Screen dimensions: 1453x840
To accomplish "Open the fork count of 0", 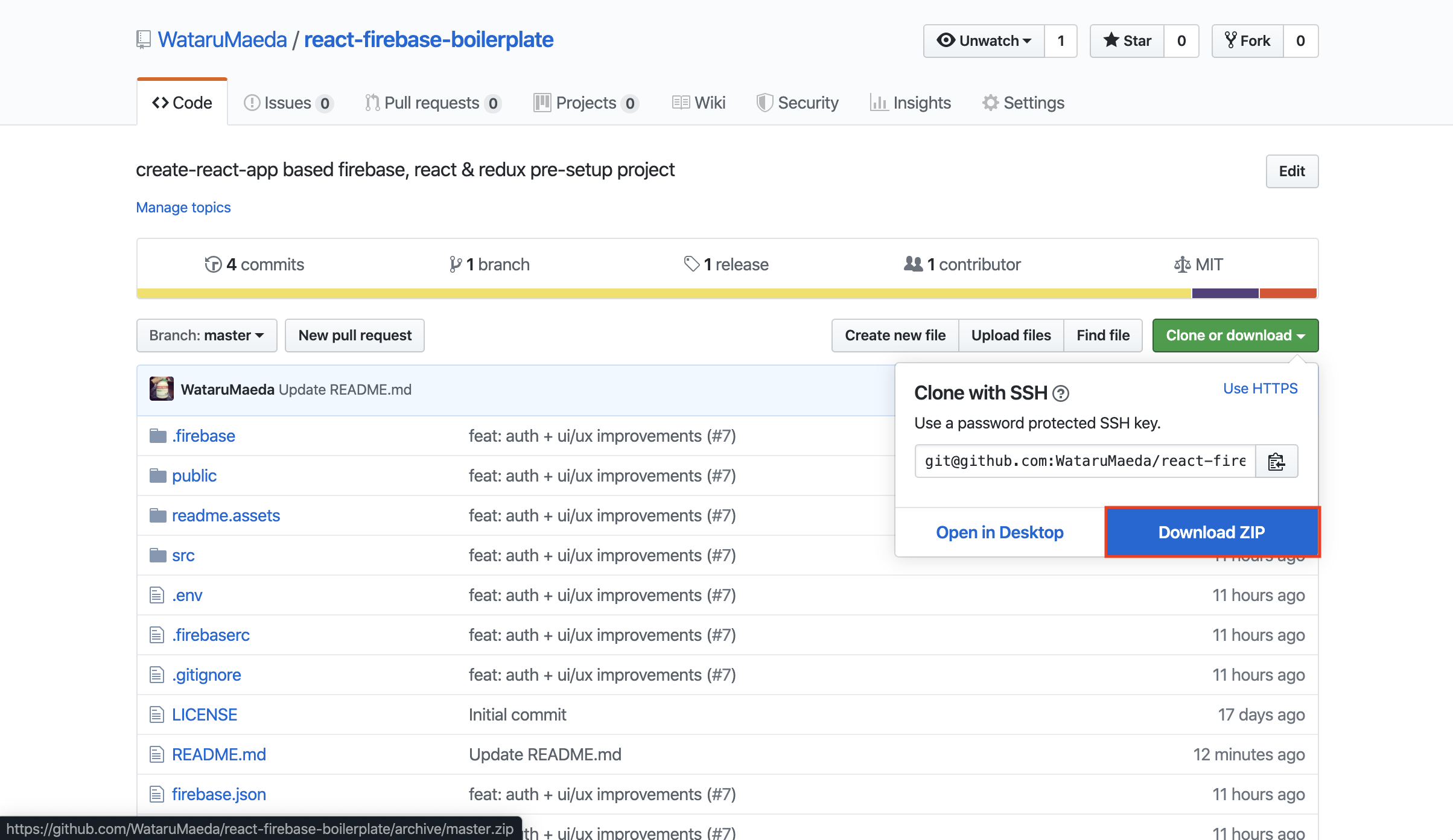I will pyautogui.click(x=1301, y=41).
